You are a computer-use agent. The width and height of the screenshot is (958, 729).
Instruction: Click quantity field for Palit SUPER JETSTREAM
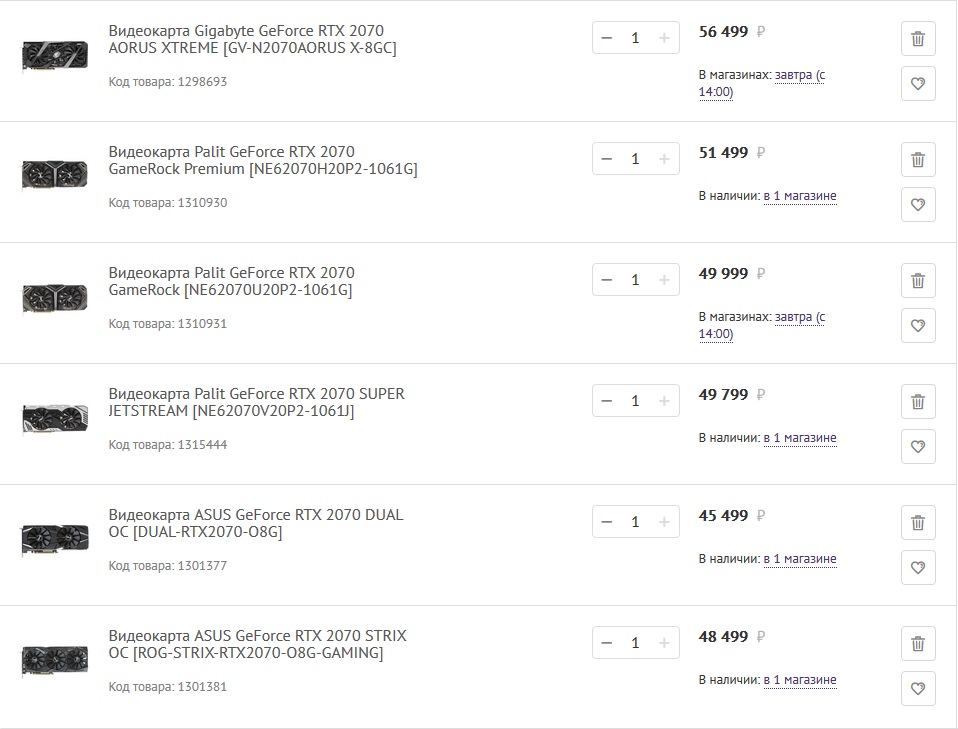click(635, 401)
